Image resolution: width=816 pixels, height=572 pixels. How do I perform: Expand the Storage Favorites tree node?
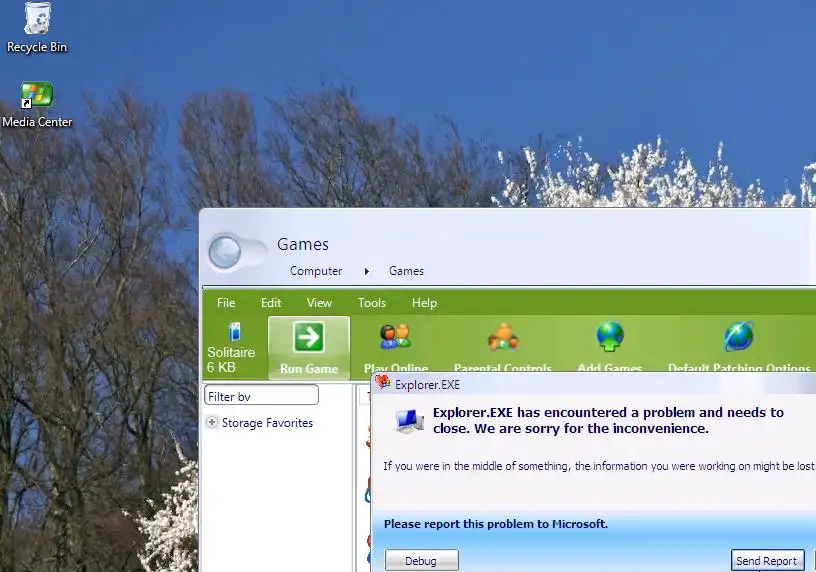(212, 422)
